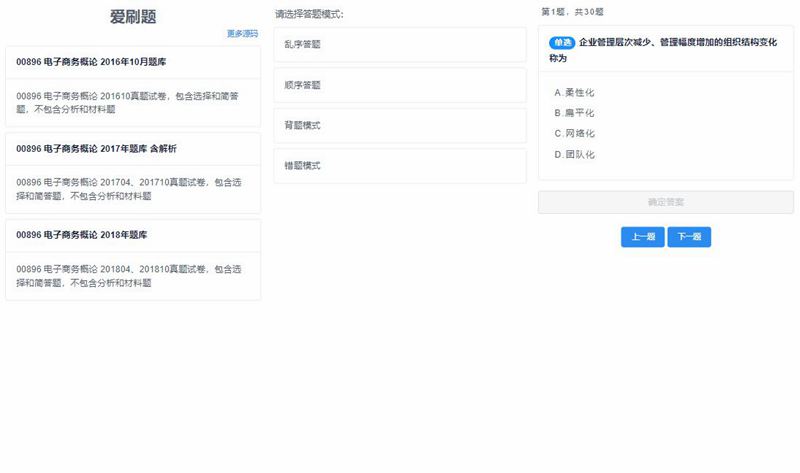Switch to 顺序答题 mode
800x473 pixels.
point(400,85)
